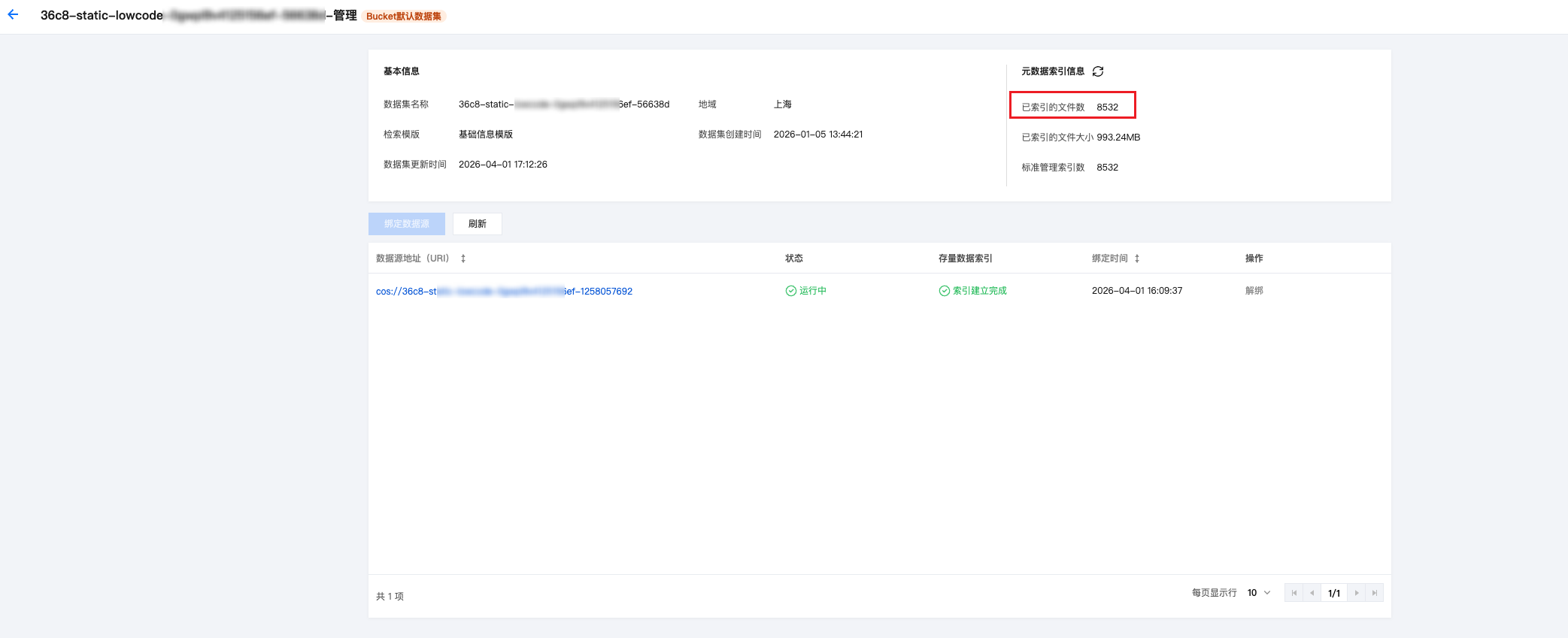The height and width of the screenshot is (638, 1568).
Task: Open the cos://36c8 data source link
Action: (x=504, y=292)
